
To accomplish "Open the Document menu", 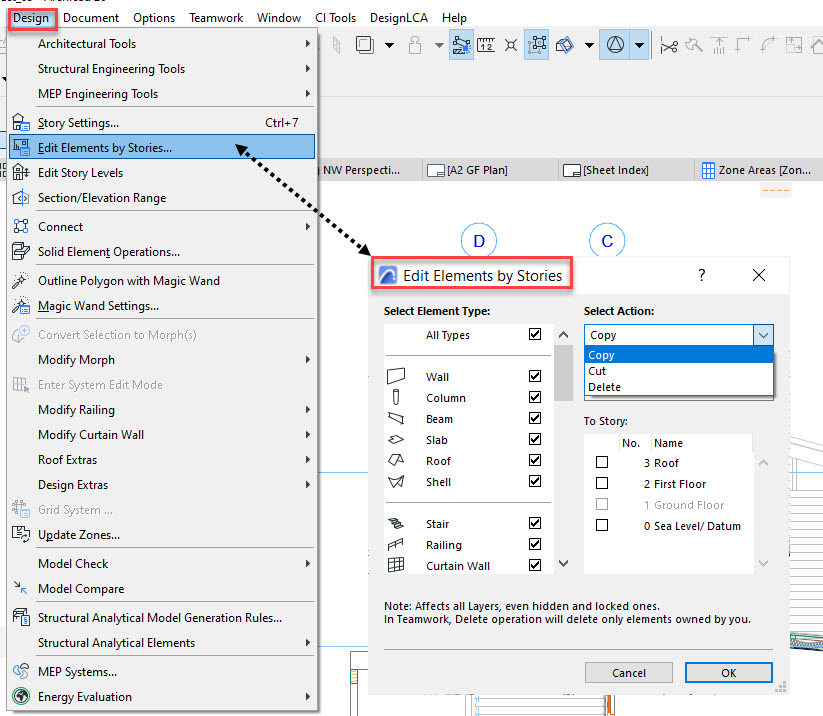I will click(x=91, y=18).
